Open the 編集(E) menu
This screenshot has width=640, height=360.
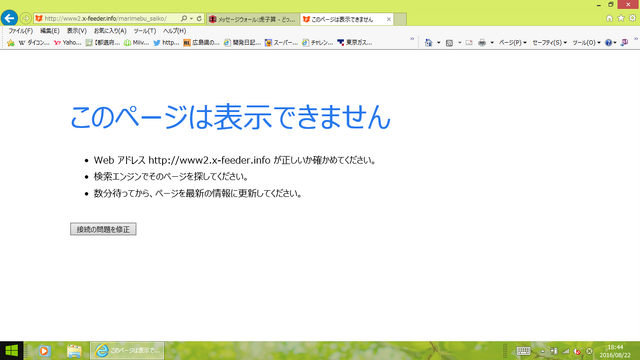pyautogui.click(x=50, y=31)
